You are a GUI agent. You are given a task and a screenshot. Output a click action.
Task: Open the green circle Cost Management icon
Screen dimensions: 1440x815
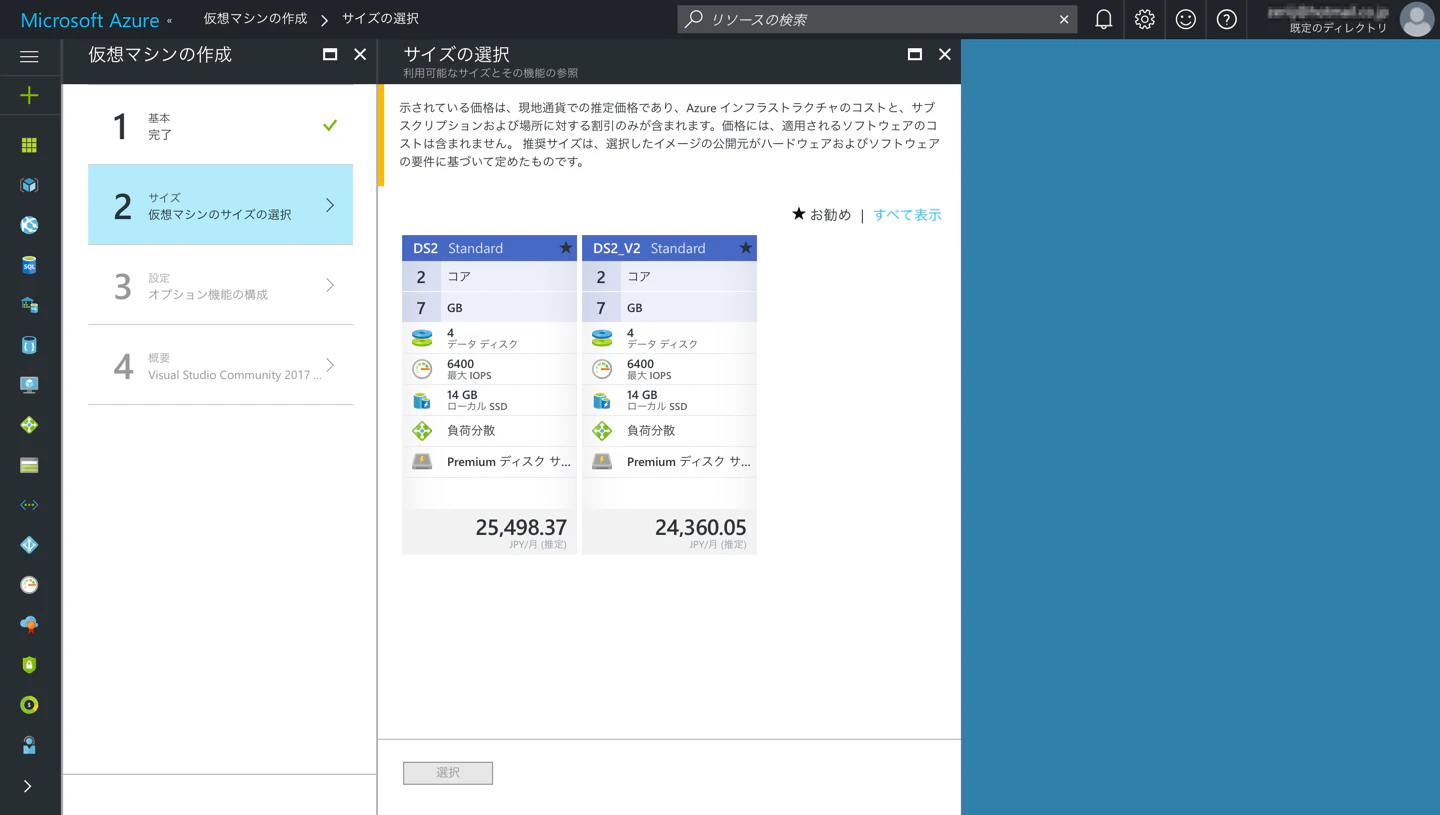coord(29,705)
